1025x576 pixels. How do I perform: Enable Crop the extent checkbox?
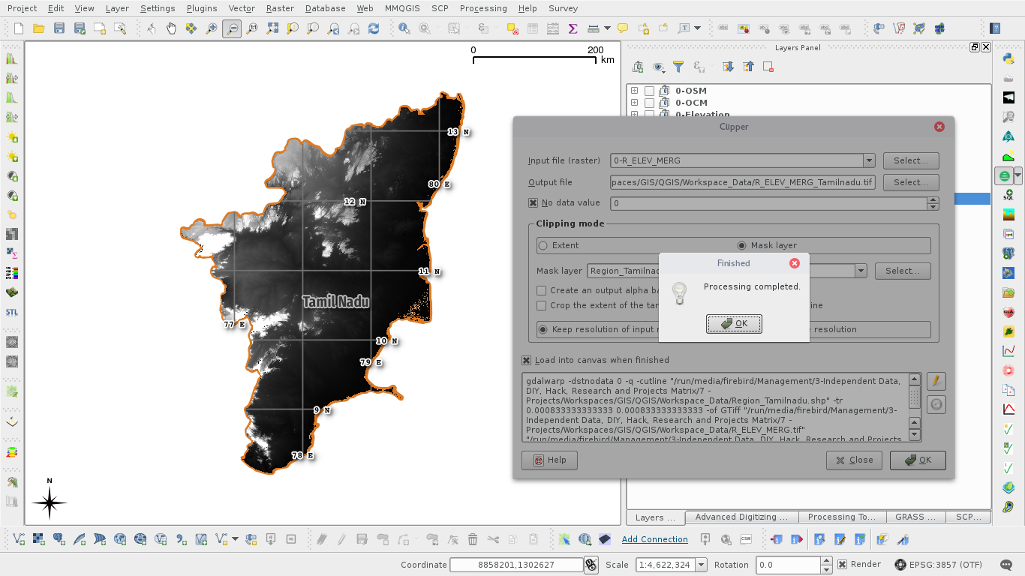pos(541,305)
